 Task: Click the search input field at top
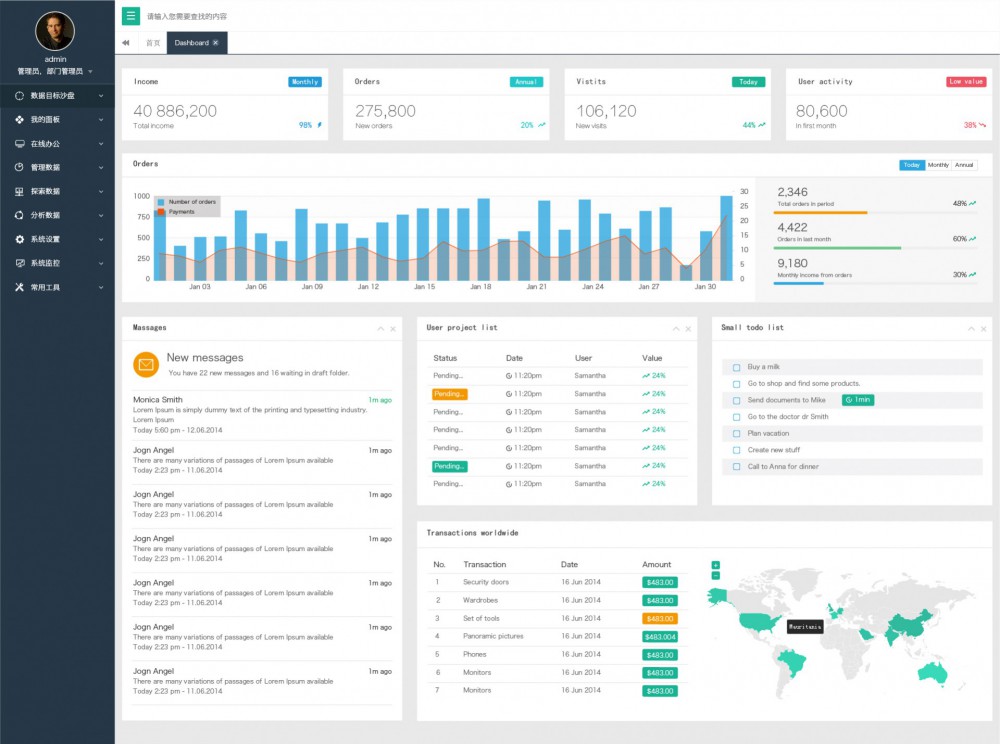pos(300,16)
